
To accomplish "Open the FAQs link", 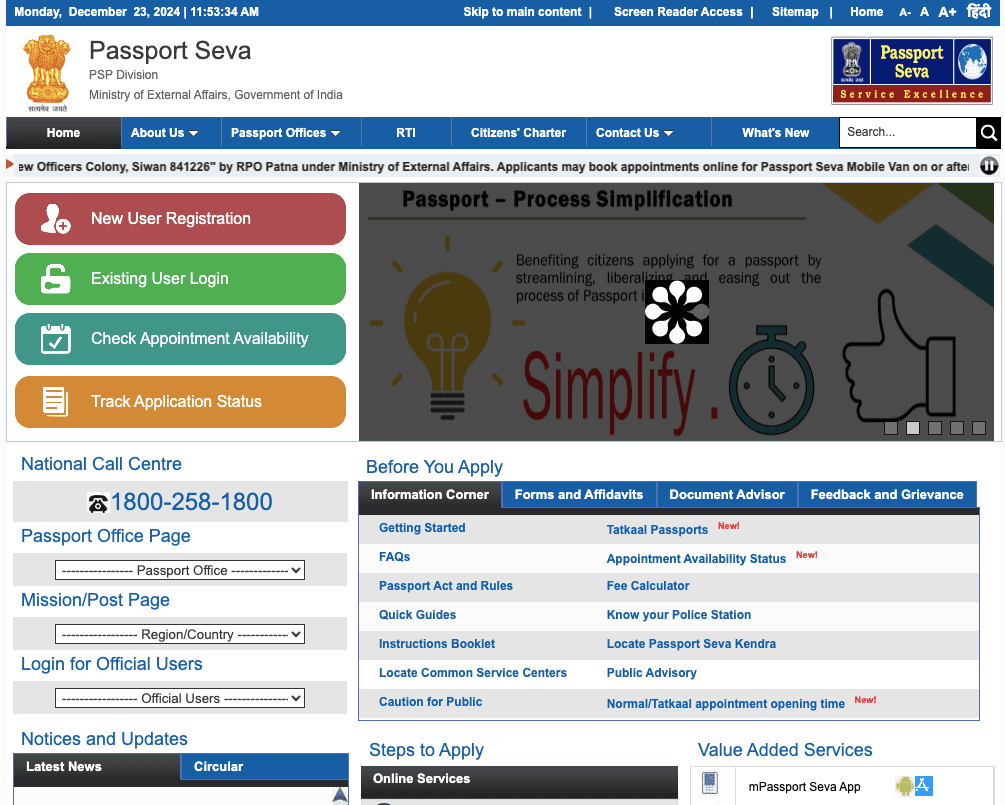I will [394, 556].
